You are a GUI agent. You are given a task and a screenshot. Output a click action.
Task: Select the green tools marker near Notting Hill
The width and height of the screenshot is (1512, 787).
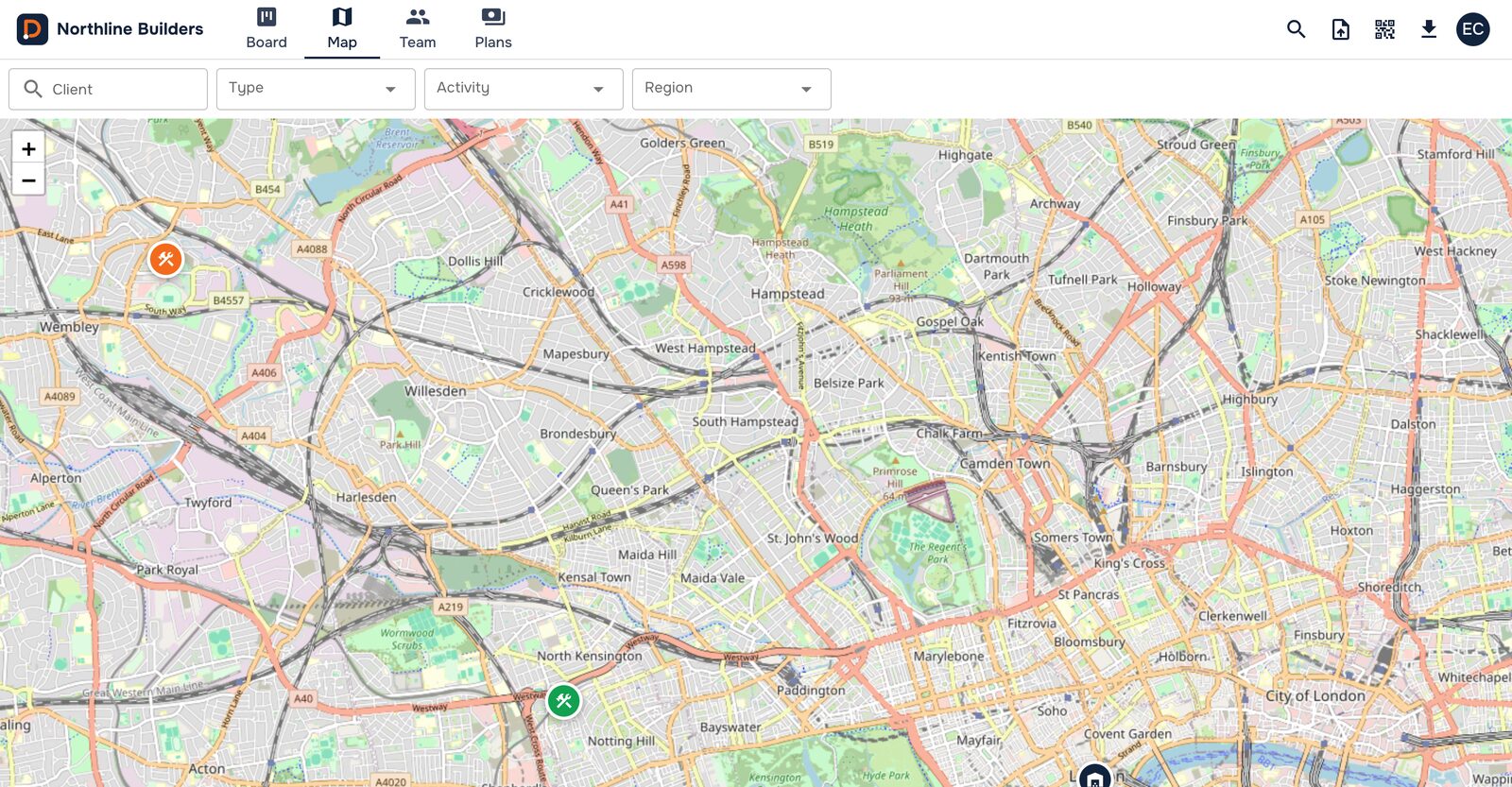(564, 701)
